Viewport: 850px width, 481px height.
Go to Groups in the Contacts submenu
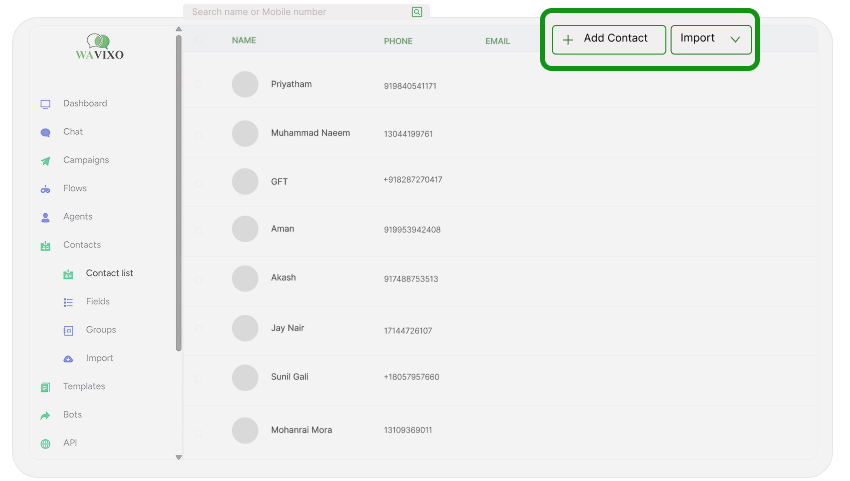pyautogui.click(x=100, y=330)
